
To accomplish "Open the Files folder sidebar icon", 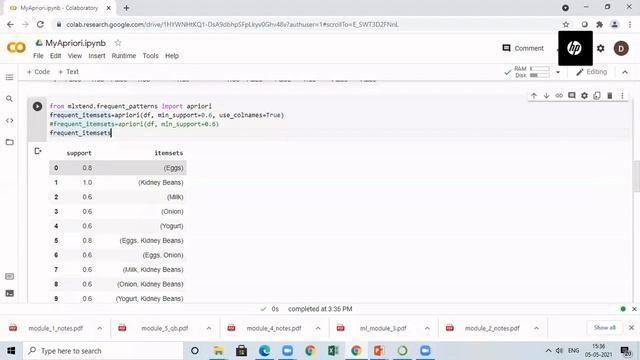I will pos(9,142).
